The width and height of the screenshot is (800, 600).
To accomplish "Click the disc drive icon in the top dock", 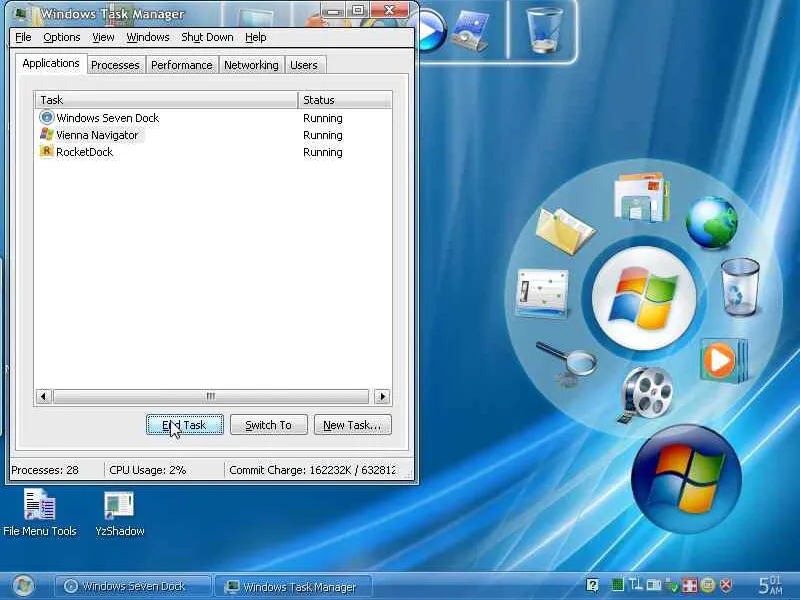I will pos(470,31).
